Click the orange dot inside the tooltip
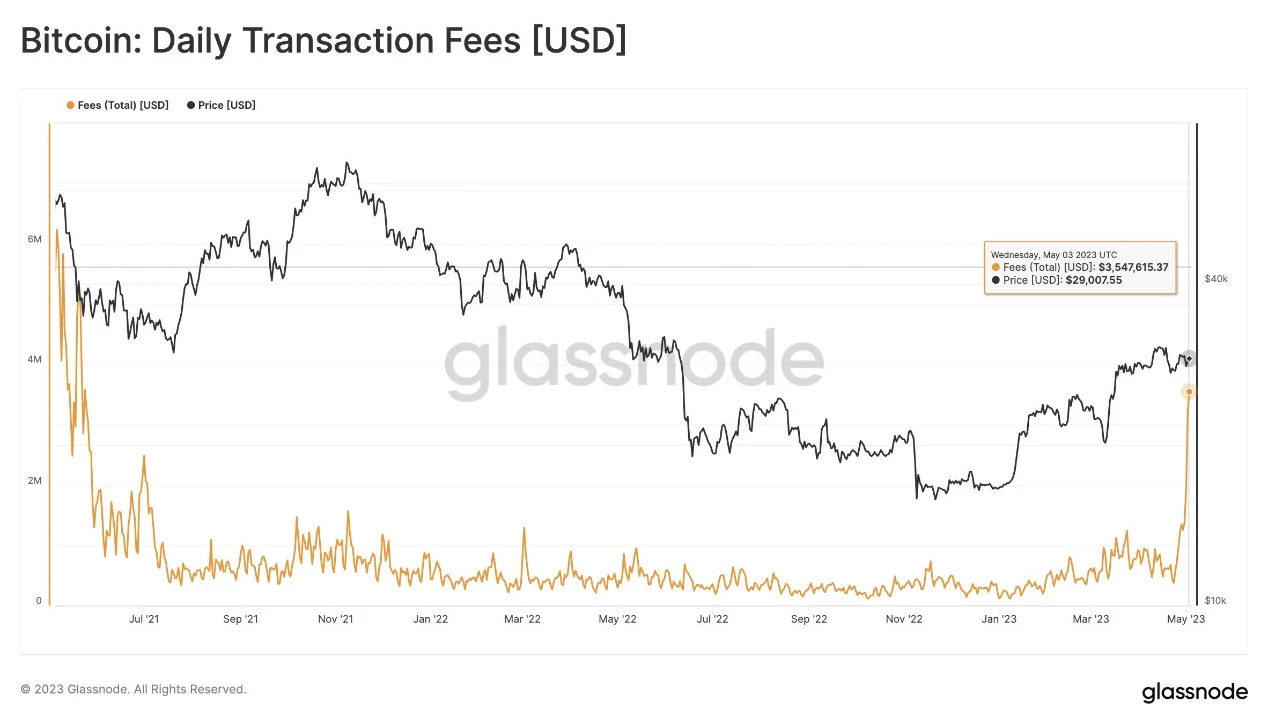 coord(996,267)
